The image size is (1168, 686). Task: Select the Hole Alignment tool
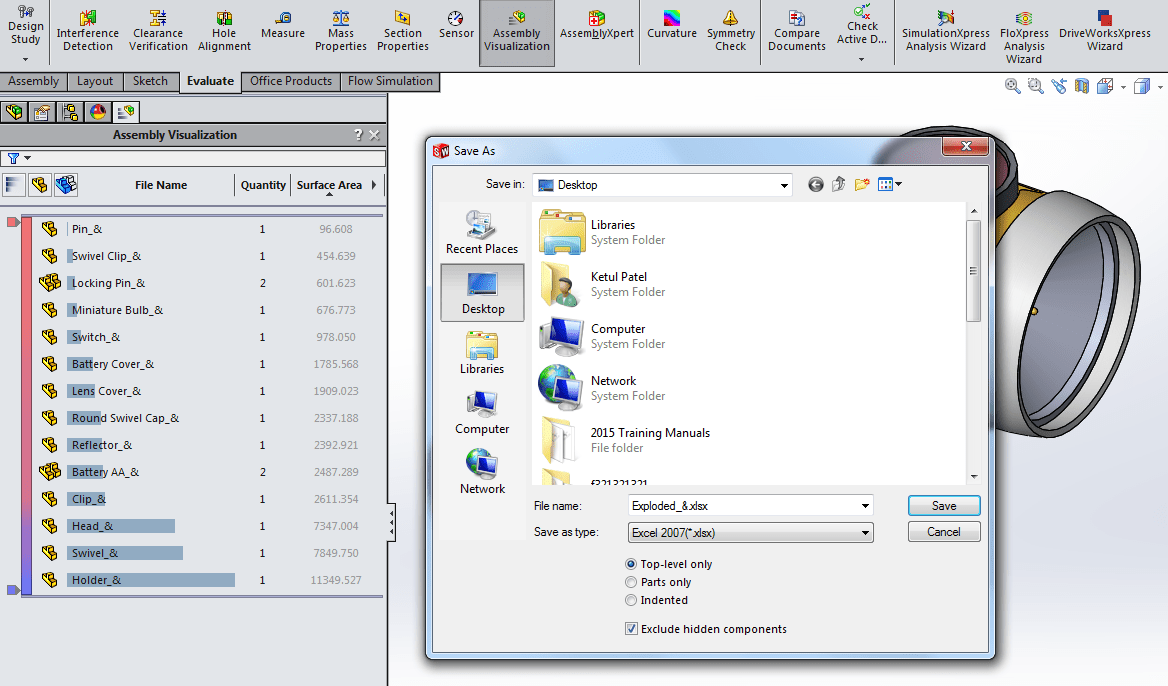(x=224, y=31)
